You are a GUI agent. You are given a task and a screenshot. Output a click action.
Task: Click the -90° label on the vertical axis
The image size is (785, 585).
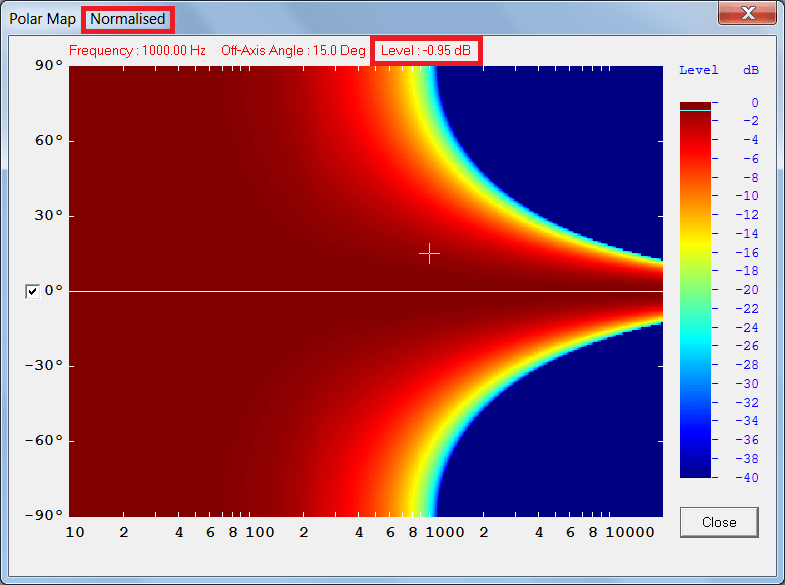point(45,515)
